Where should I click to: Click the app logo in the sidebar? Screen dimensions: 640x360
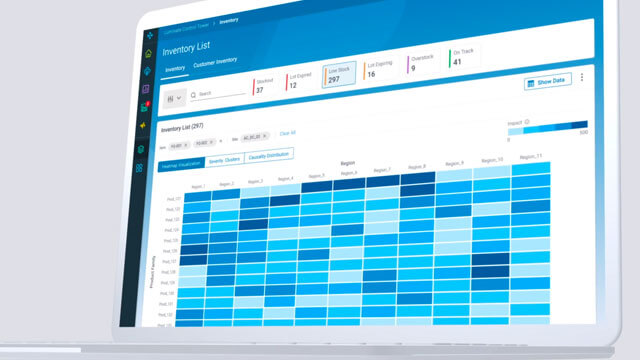[x=150, y=36]
